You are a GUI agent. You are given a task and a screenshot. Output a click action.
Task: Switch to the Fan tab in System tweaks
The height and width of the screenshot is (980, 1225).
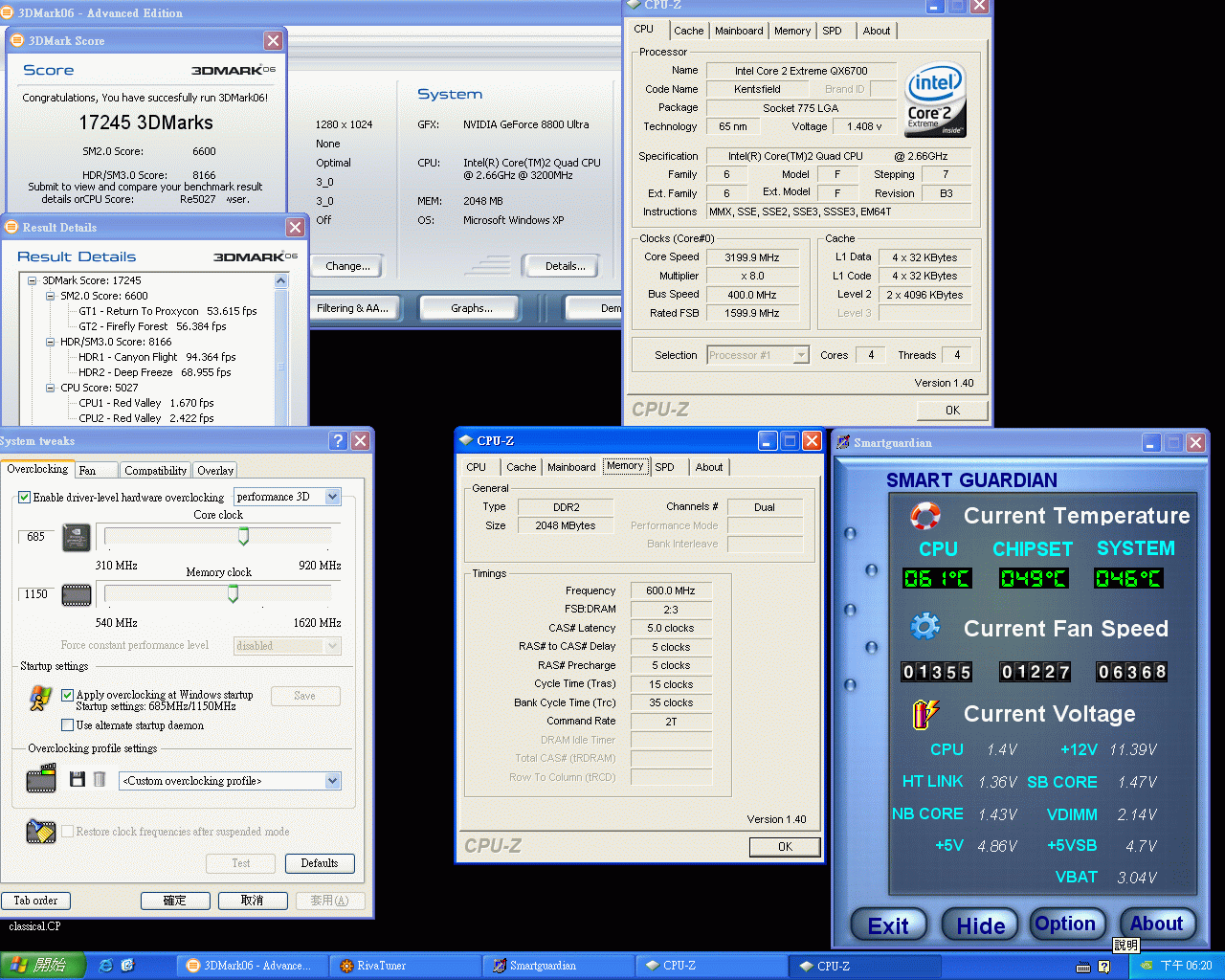(98, 470)
